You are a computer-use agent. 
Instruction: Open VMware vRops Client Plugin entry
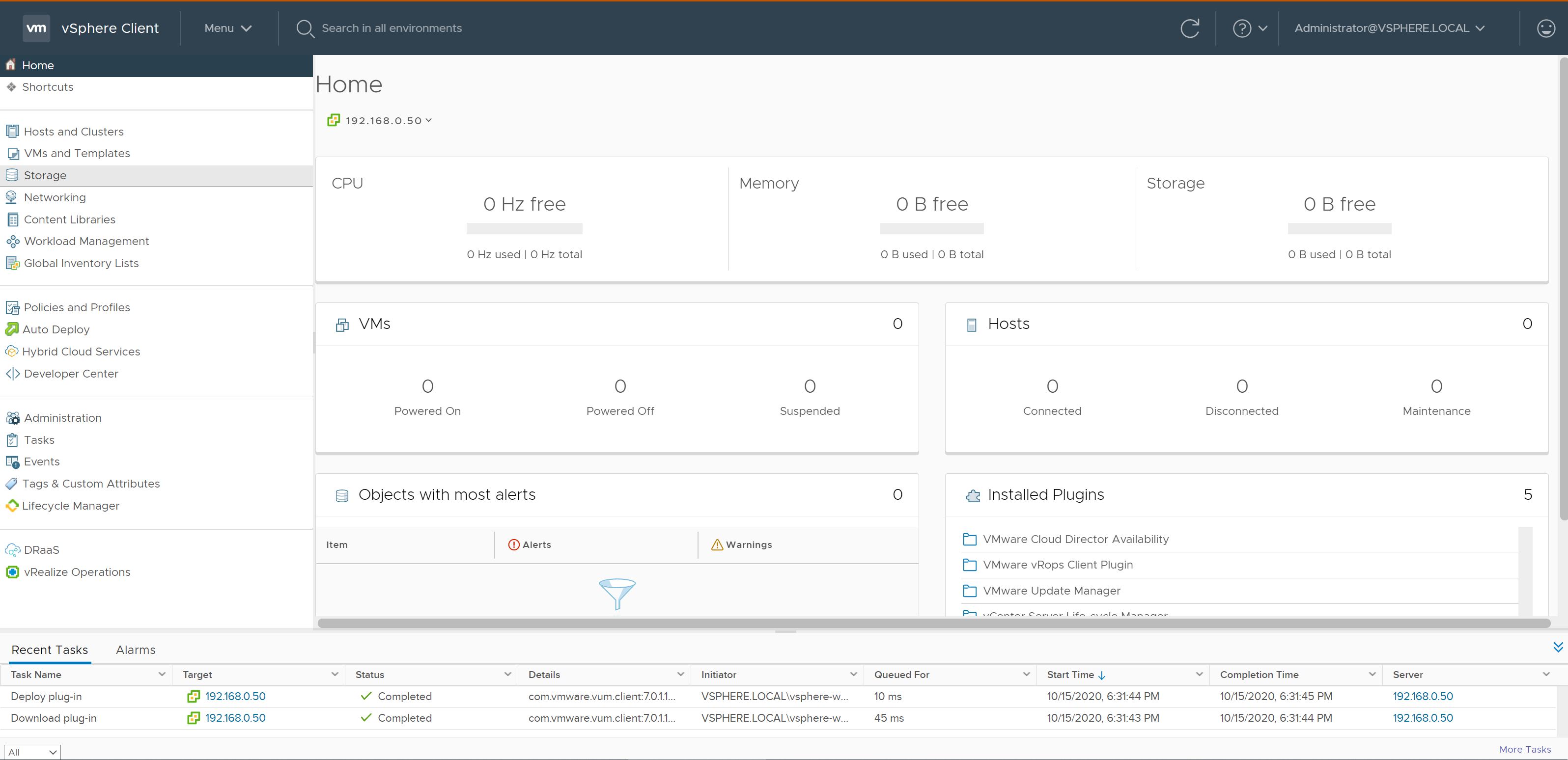click(1058, 565)
